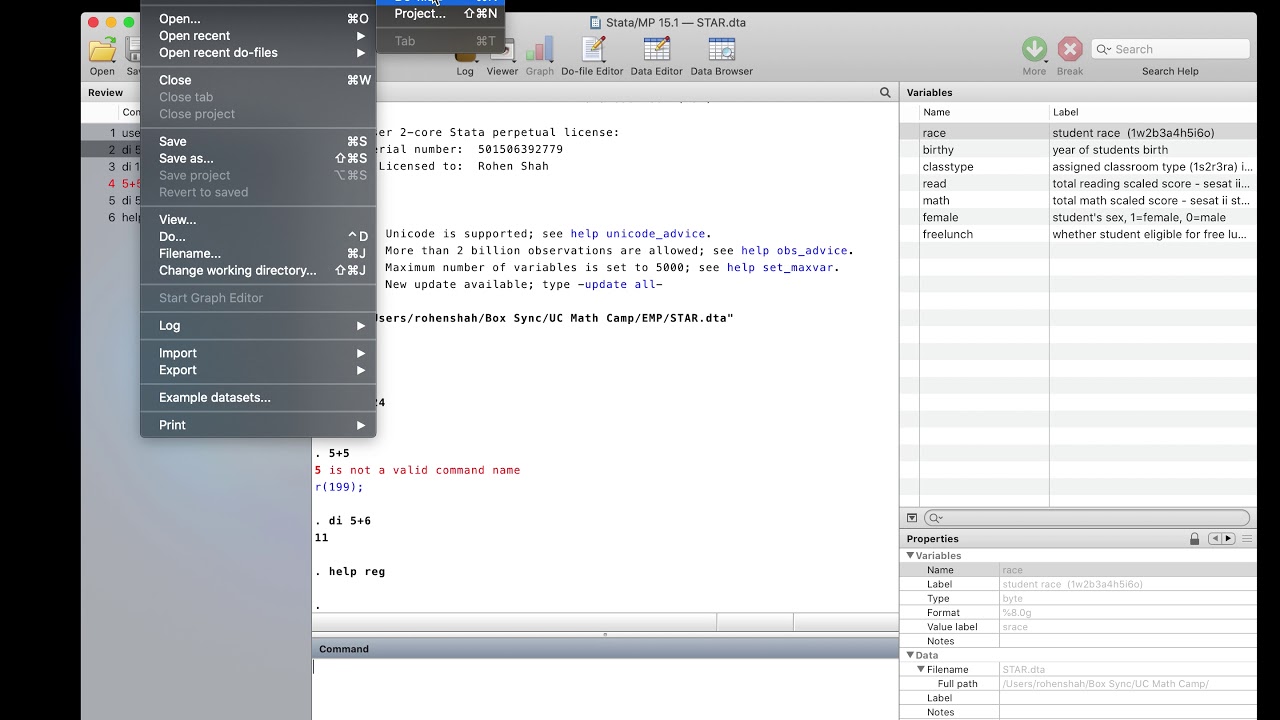Collapse the Filename row in Properties
The image size is (1280, 720).
point(921,669)
